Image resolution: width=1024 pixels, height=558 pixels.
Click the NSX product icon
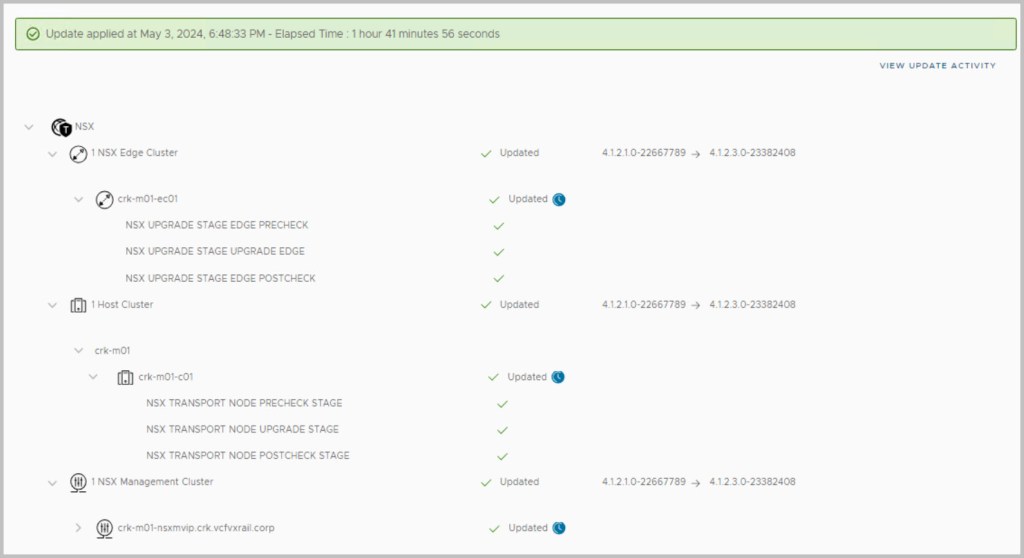tap(62, 128)
